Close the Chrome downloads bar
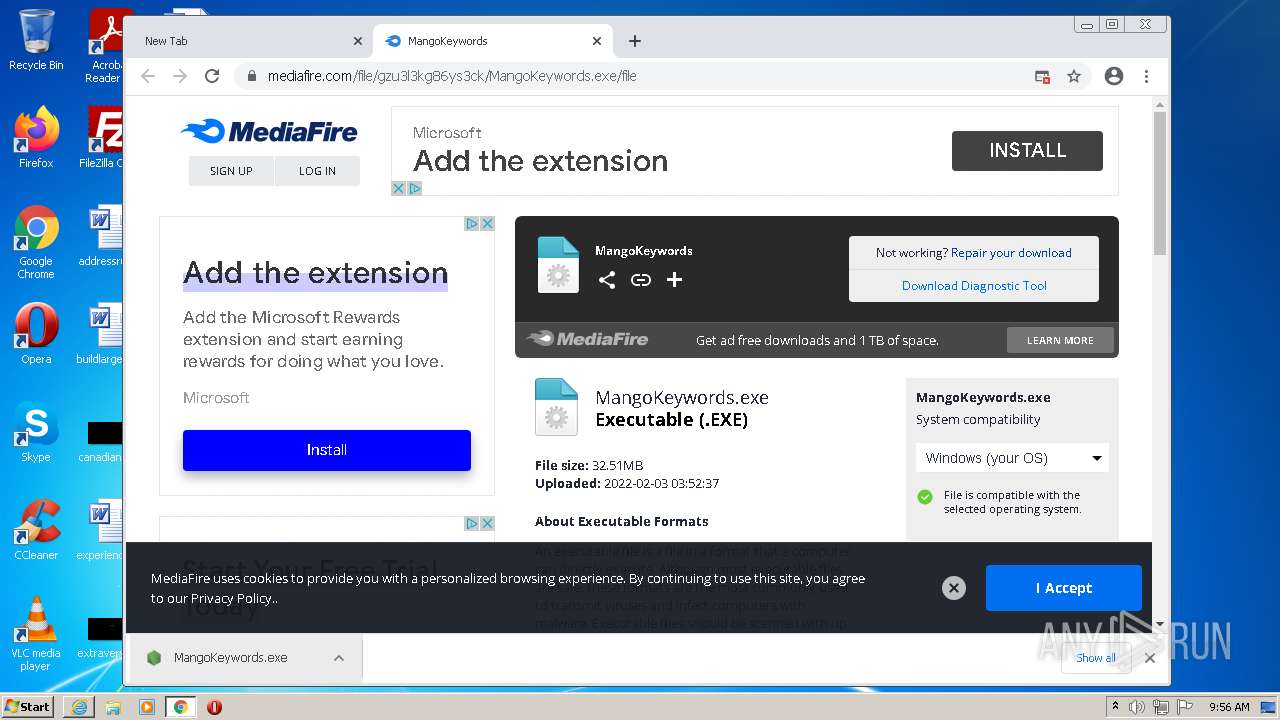The image size is (1280, 720). pyautogui.click(x=1150, y=658)
